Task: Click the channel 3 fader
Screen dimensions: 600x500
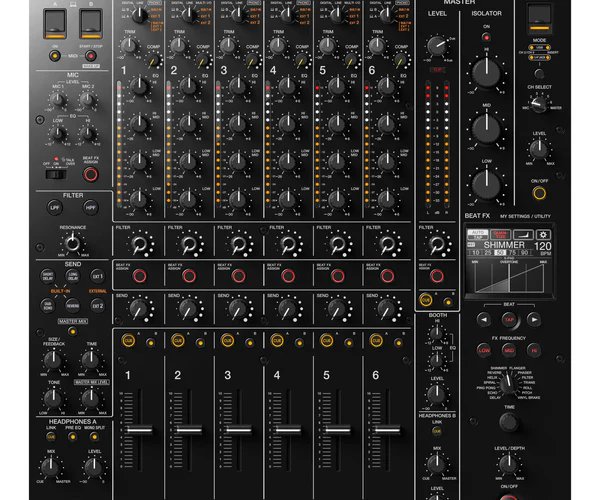Action: click(239, 430)
